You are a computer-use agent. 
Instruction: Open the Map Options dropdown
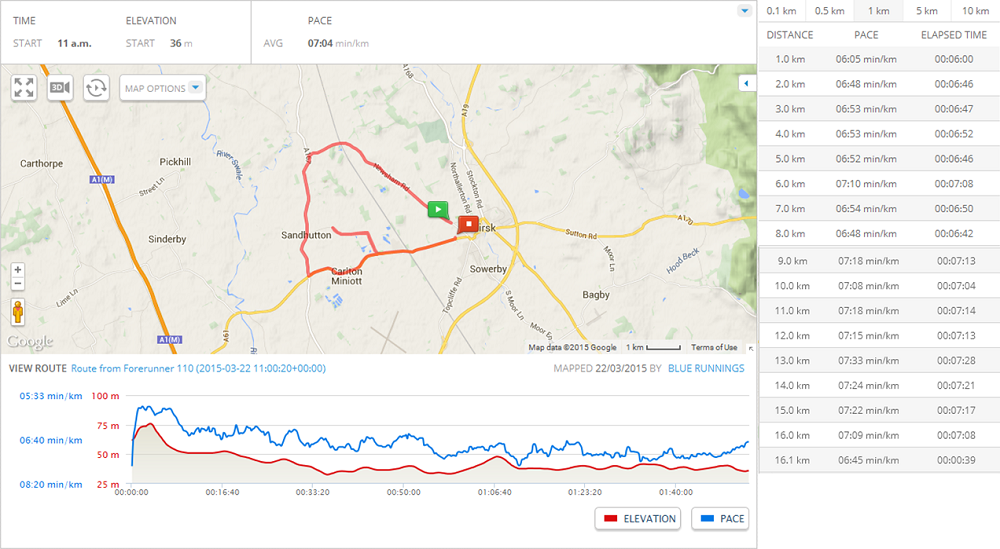[x=162, y=88]
